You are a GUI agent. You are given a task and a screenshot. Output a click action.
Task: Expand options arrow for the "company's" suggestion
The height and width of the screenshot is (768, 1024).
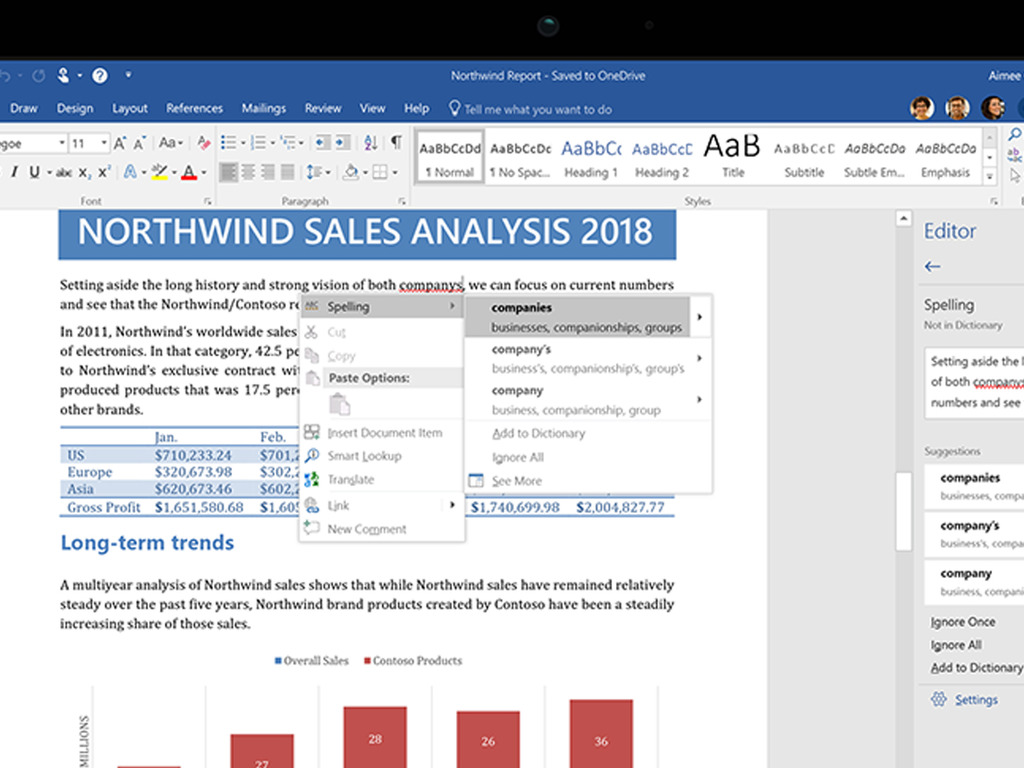[x=699, y=358]
